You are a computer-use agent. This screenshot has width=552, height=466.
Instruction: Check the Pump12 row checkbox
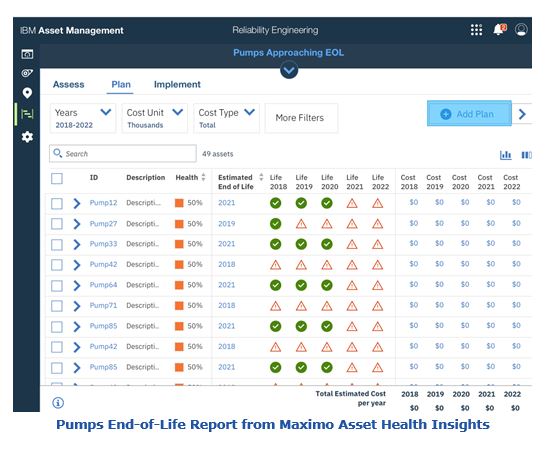57,203
